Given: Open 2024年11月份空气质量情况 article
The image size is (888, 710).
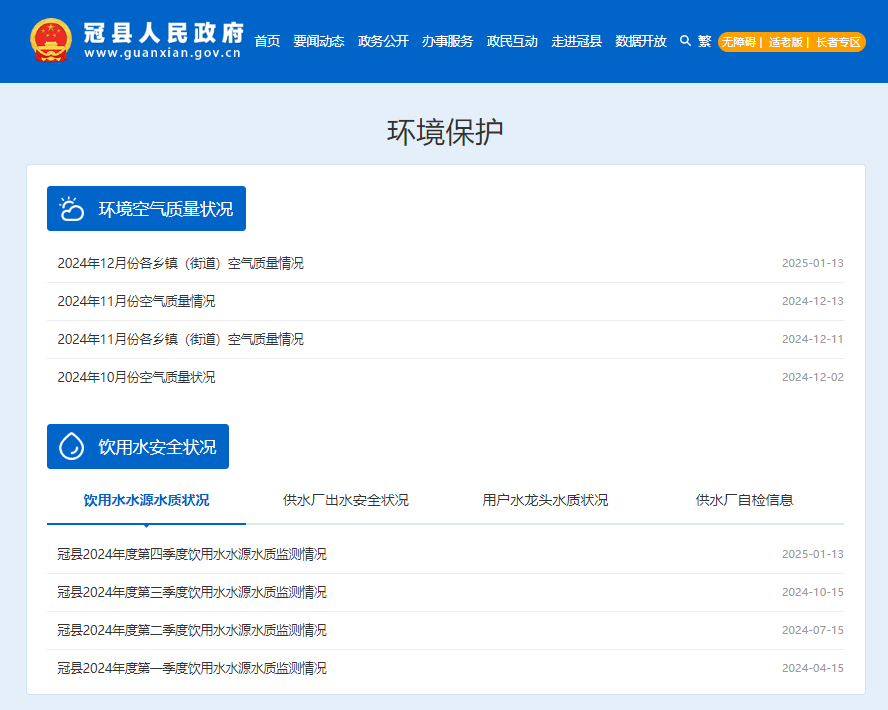Looking at the screenshot, I should click(136, 301).
